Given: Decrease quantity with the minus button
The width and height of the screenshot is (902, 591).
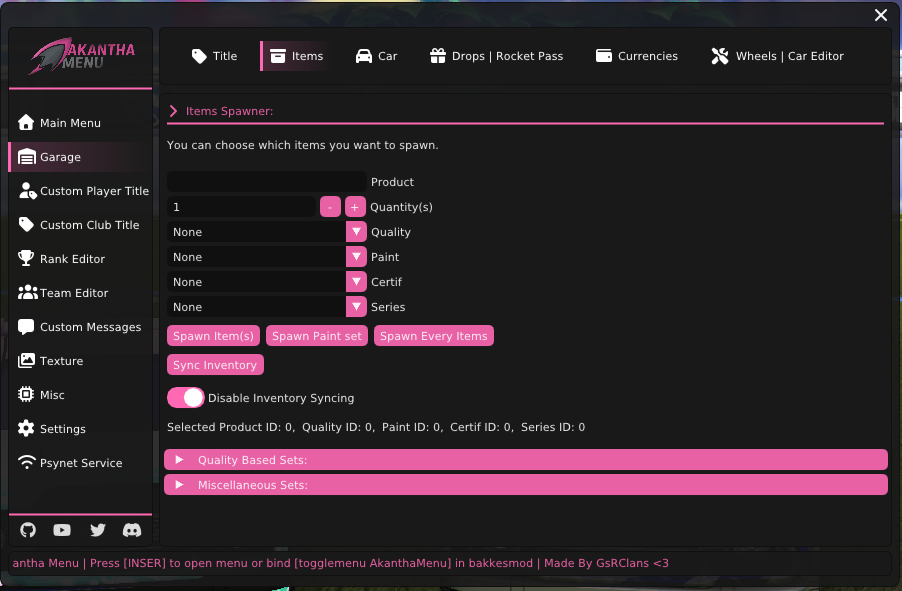Looking at the screenshot, I should tap(330, 207).
